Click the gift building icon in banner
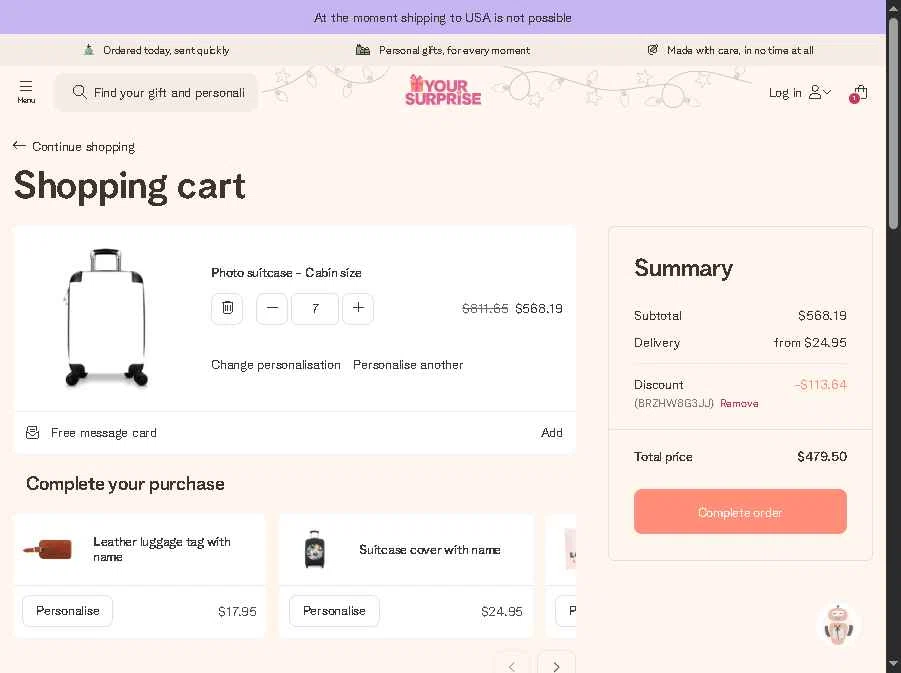901x673 pixels. point(363,50)
